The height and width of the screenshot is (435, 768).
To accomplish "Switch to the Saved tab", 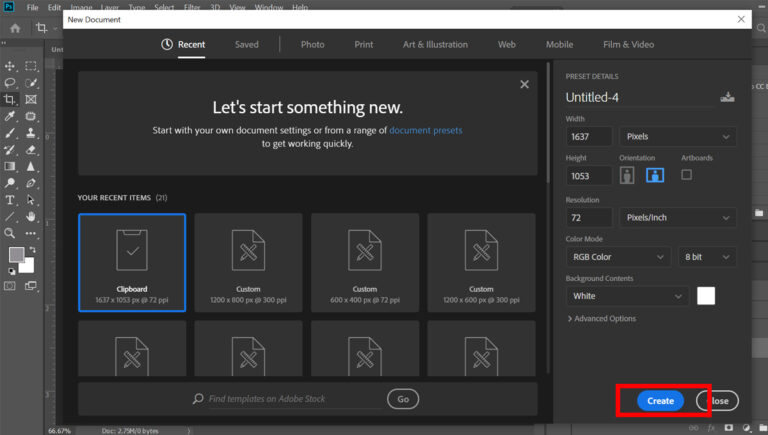I will tap(246, 45).
